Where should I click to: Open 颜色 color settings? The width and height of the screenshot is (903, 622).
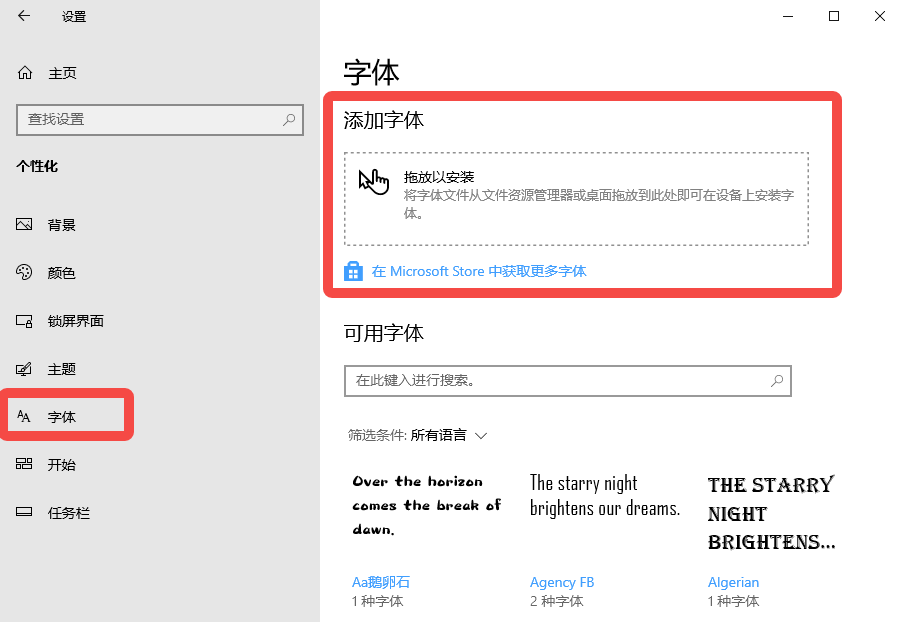61,273
